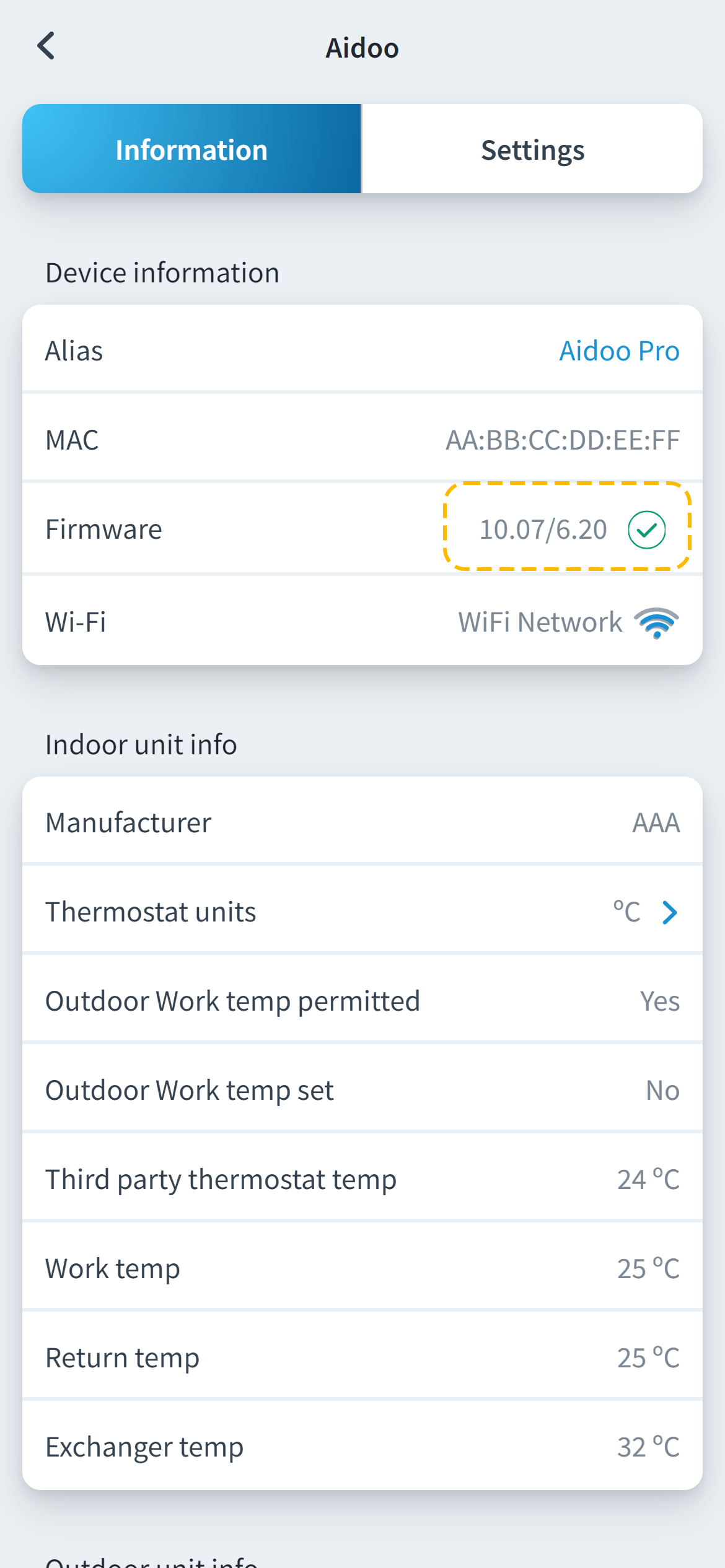Switch to the Settings tab
The width and height of the screenshot is (725, 1568).
click(x=532, y=149)
